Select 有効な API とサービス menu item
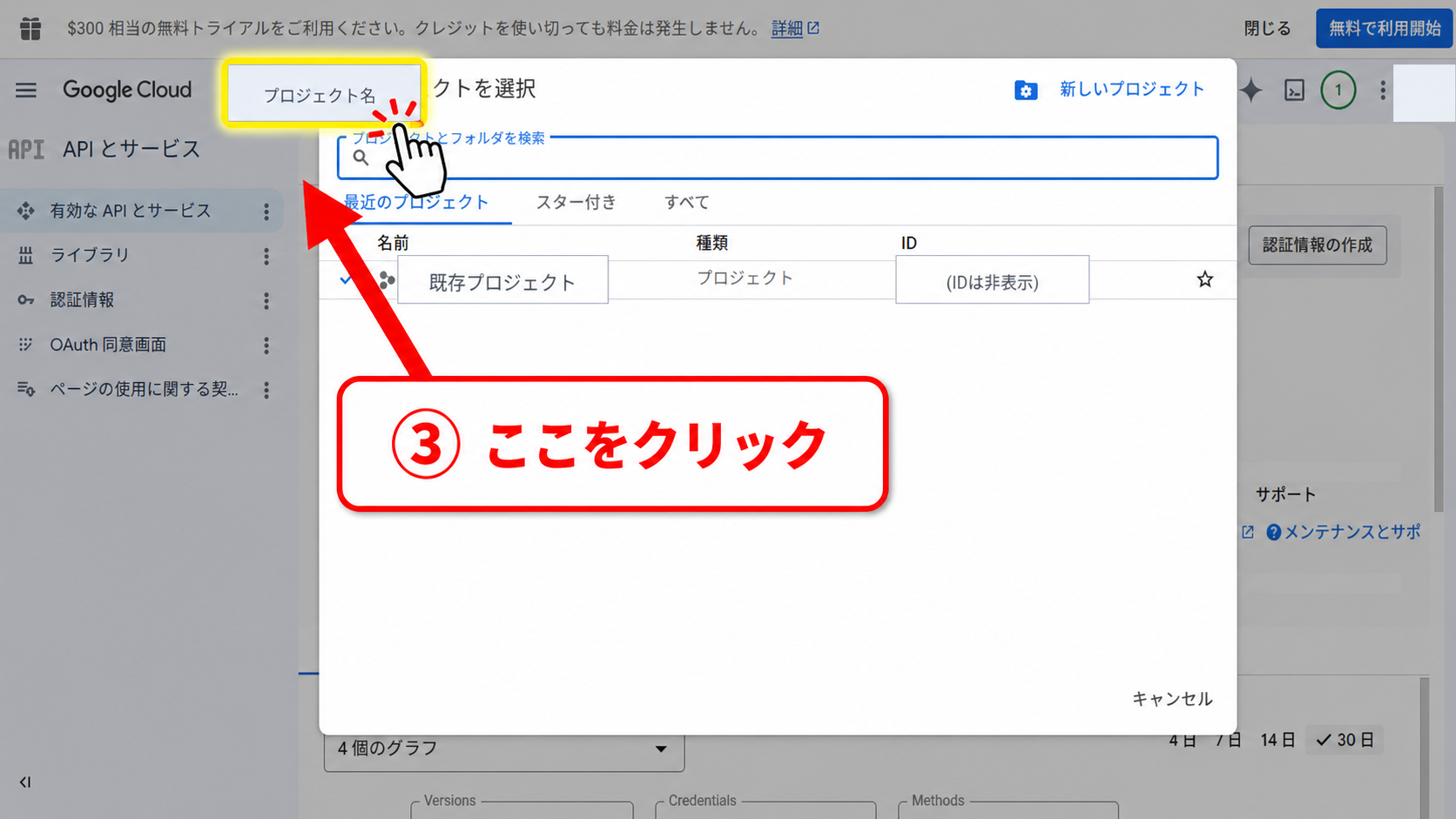The width and height of the screenshot is (1456, 819). coord(142,211)
